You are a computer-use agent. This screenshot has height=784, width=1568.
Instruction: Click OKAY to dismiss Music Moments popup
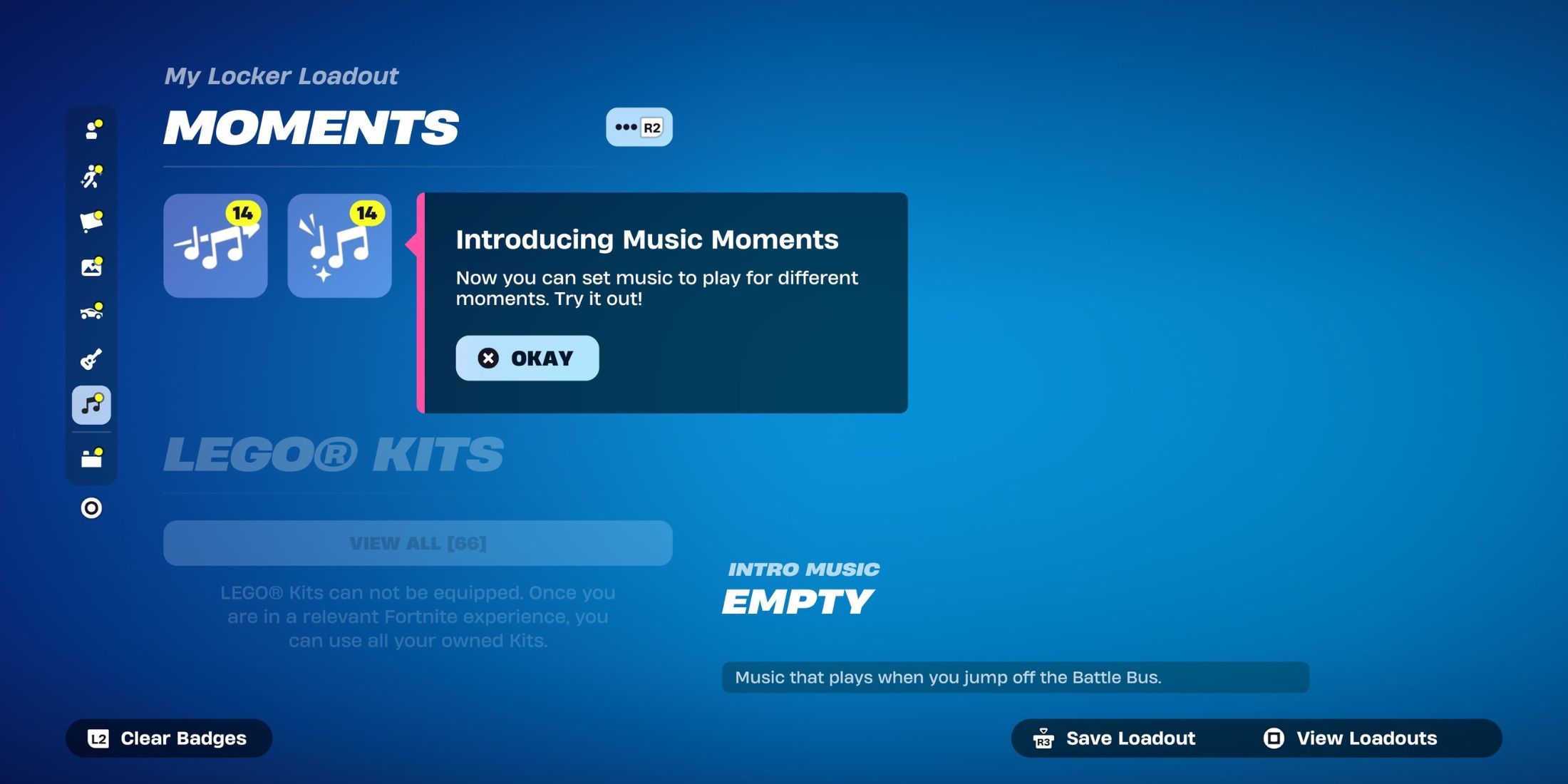point(526,357)
